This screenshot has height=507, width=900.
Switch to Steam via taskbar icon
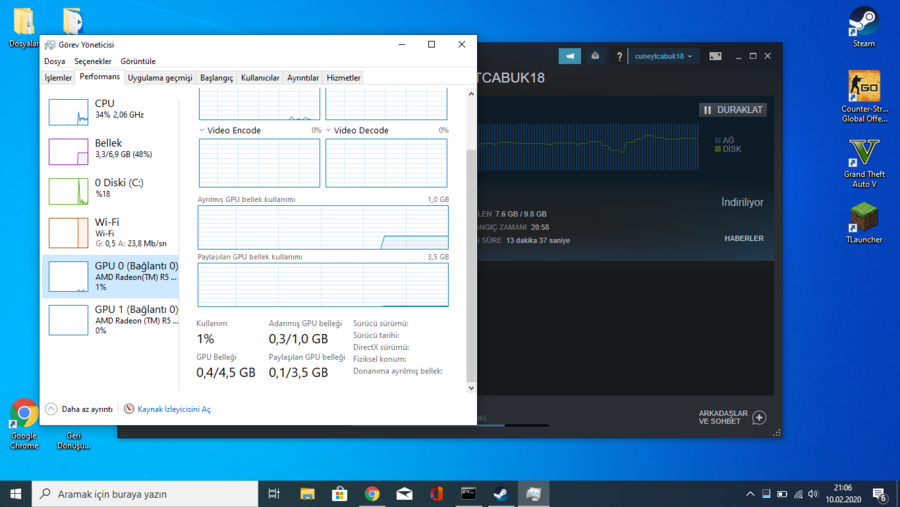coord(501,494)
